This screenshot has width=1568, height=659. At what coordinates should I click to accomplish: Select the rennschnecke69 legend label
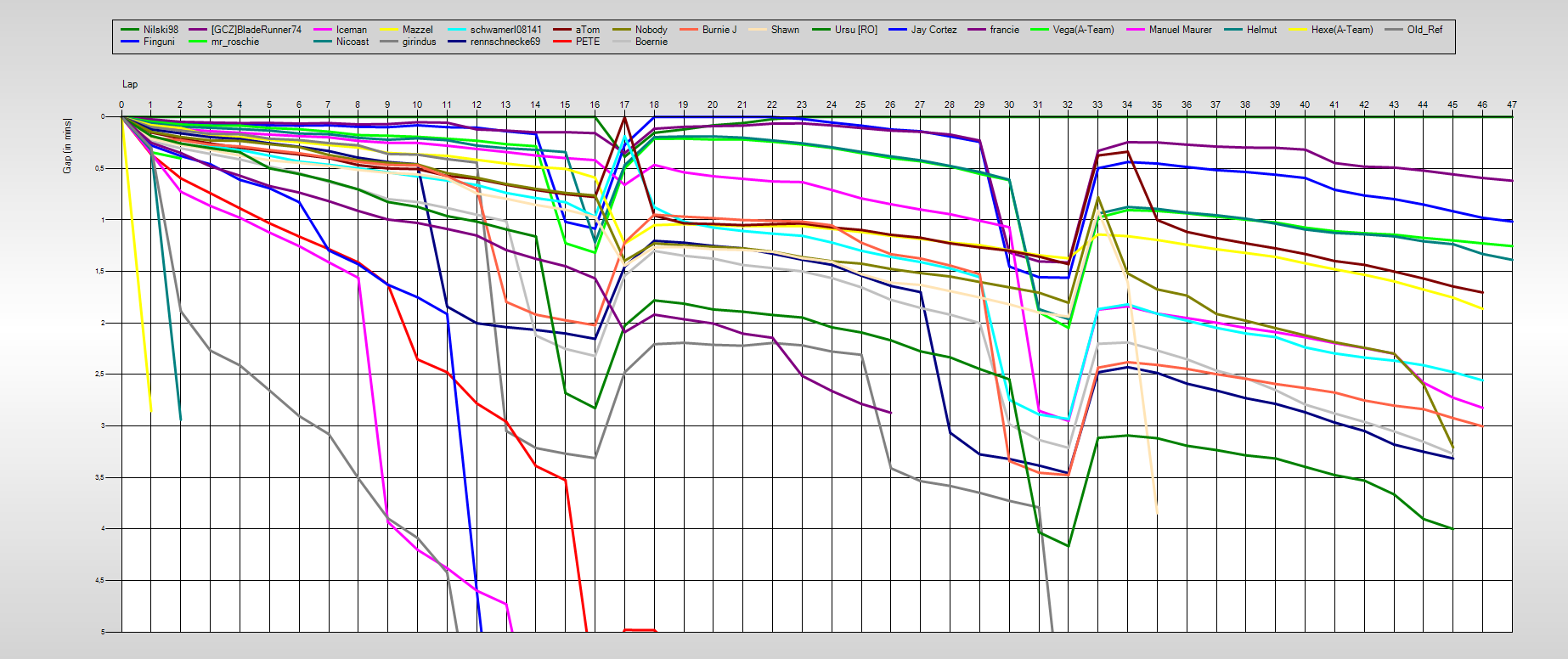pos(505,42)
